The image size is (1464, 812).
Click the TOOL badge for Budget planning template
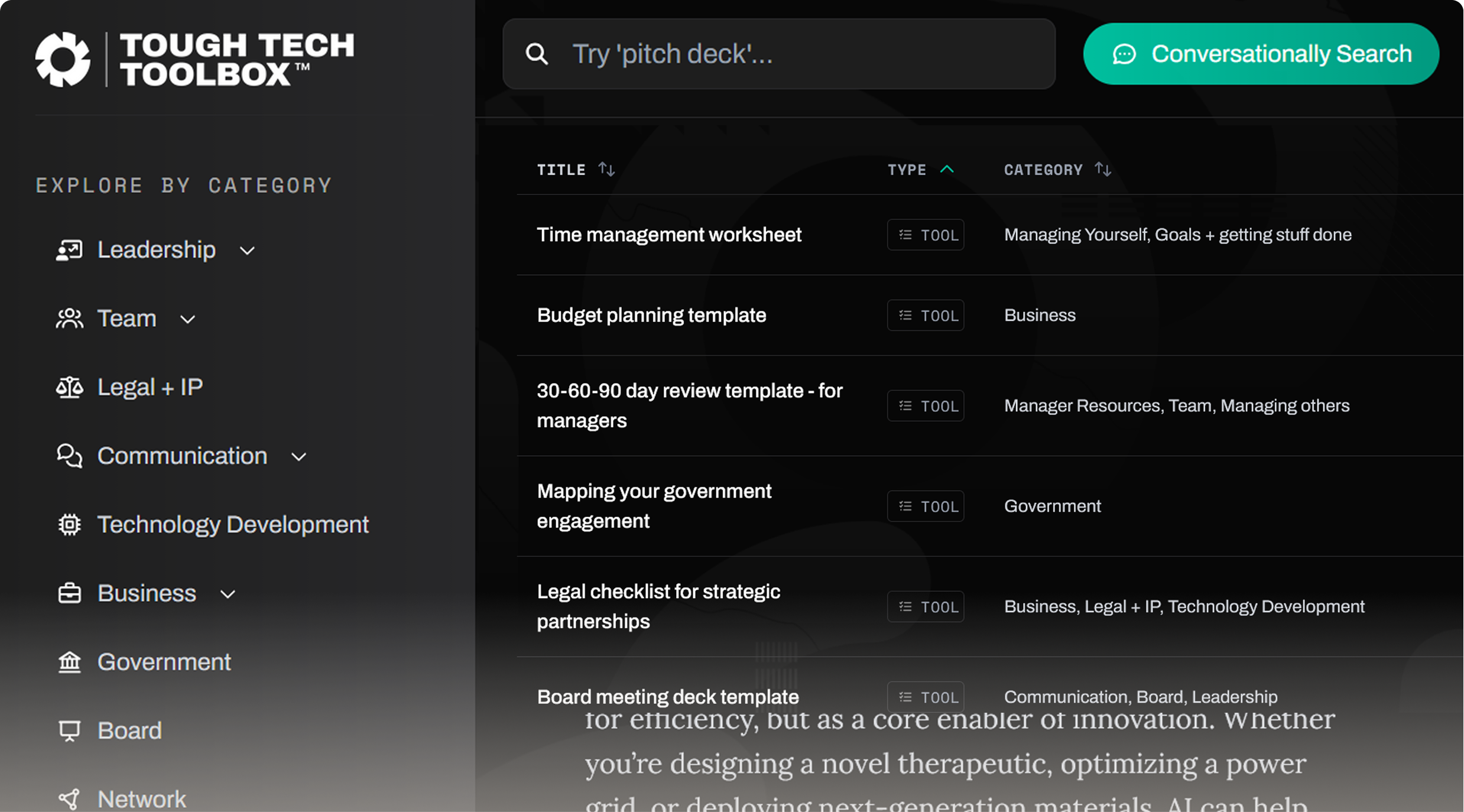tap(926, 316)
